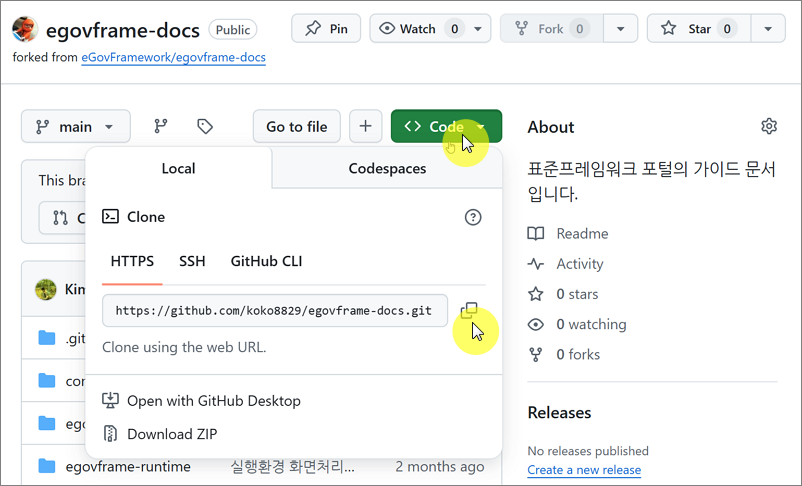Open the Watch options dropdown arrow
802x486 pixels.
(478, 29)
